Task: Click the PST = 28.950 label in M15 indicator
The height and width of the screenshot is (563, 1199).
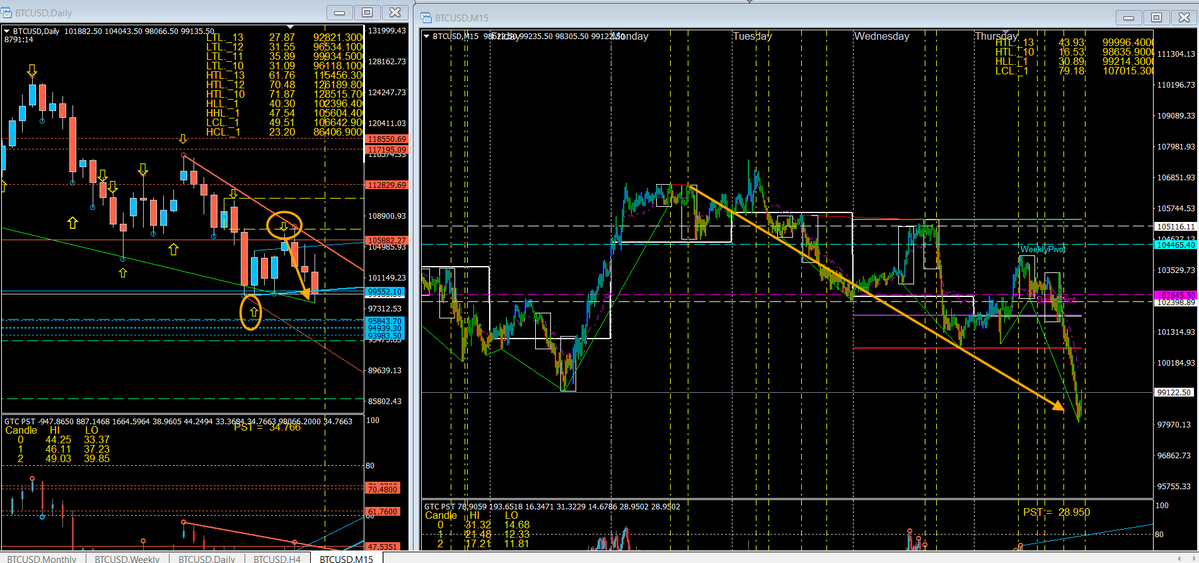Action: 1056,511
